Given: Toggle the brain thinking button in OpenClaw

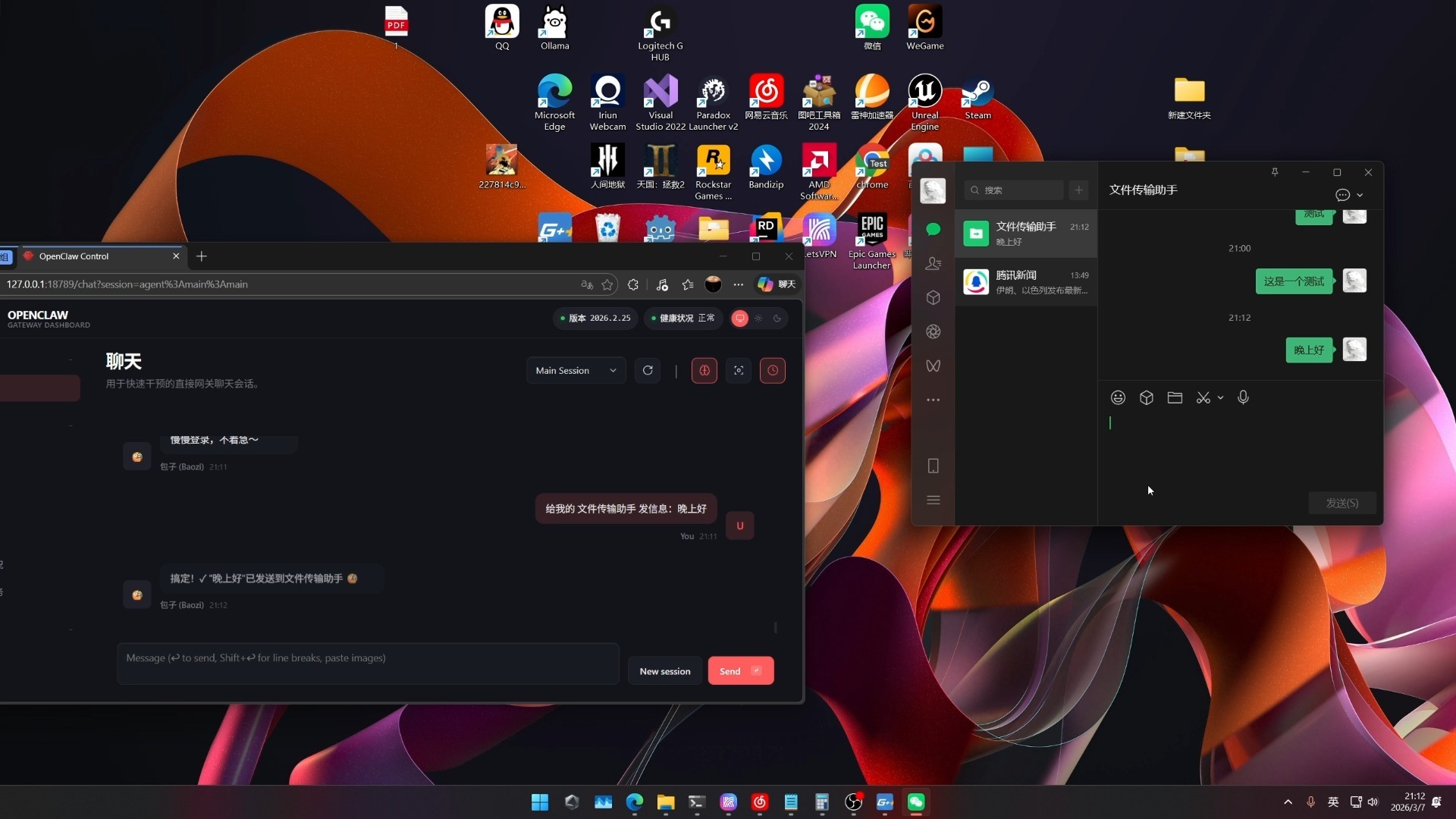Looking at the screenshot, I should [x=704, y=370].
